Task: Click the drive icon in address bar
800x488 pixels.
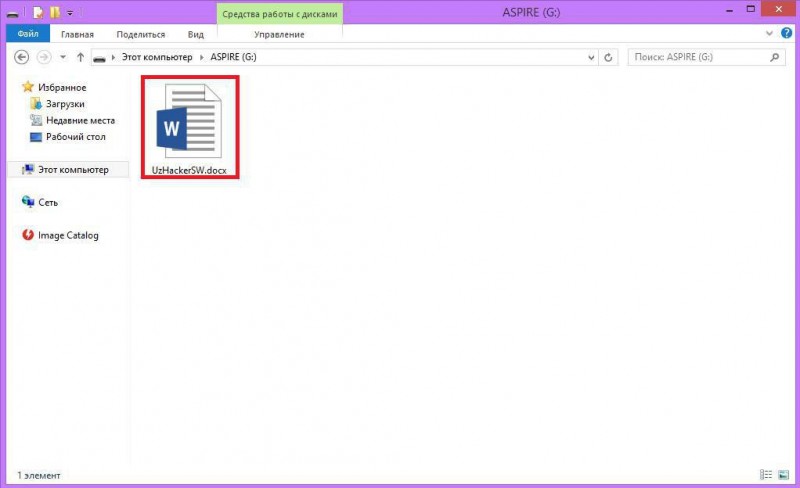Action: click(99, 58)
